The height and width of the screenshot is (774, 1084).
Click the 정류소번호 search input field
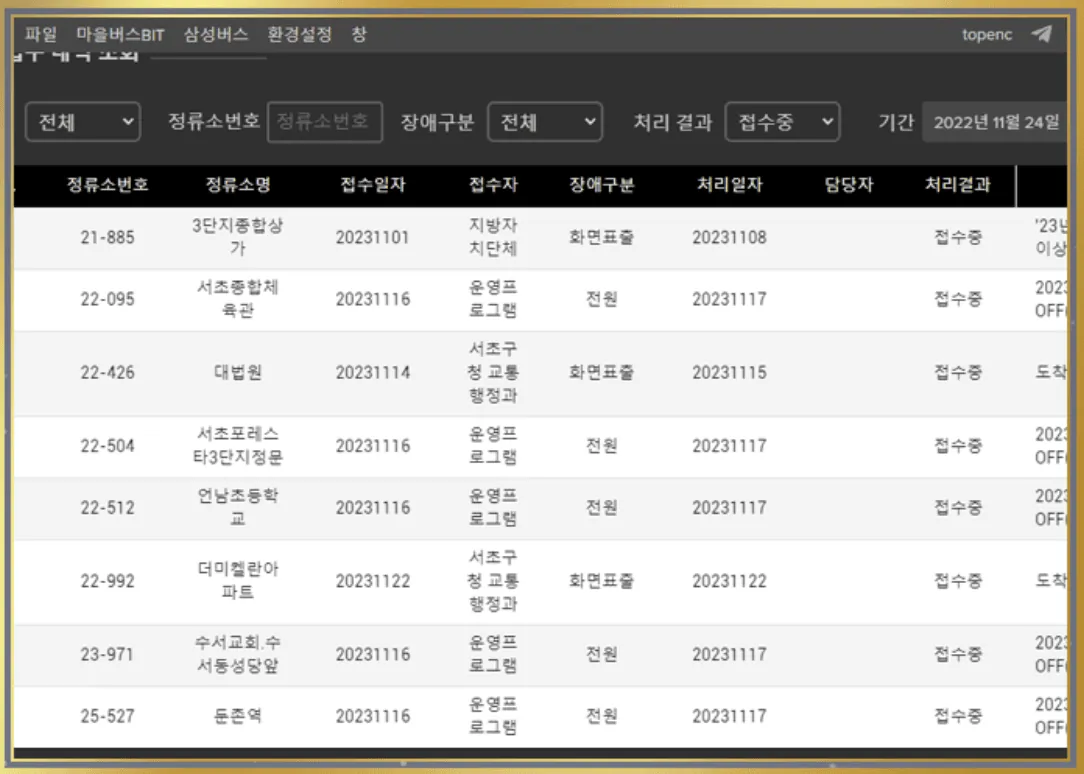click(324, 122)
